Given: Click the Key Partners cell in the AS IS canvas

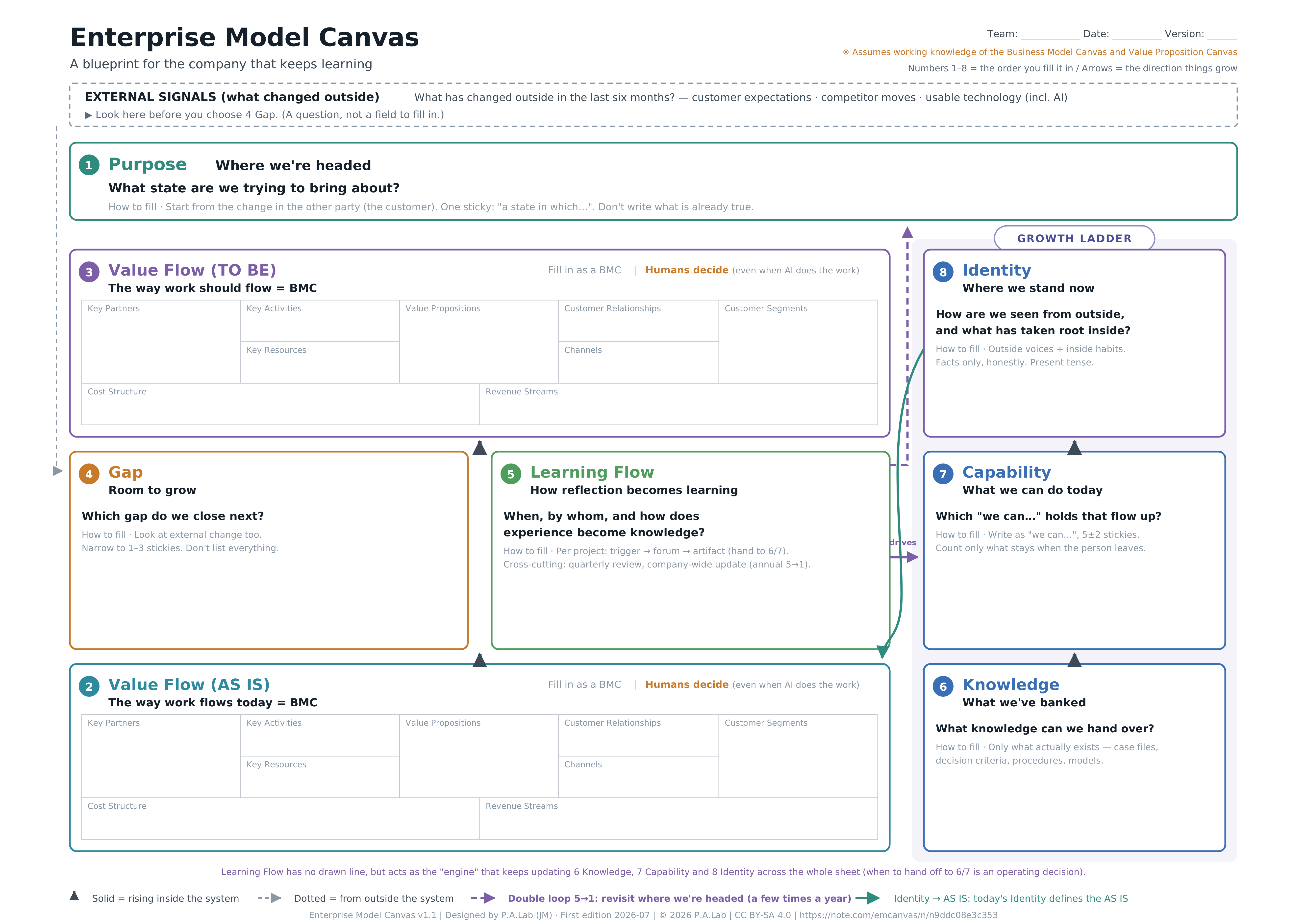Looking at the screenshot, I should 161,756.
